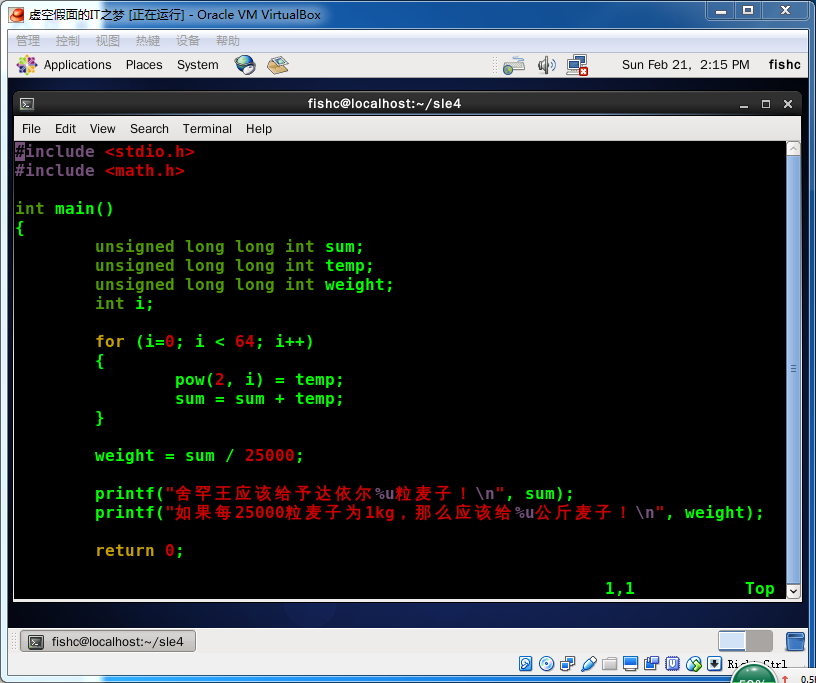
Task: Open the terminal View menu
Action: [103, 129]
